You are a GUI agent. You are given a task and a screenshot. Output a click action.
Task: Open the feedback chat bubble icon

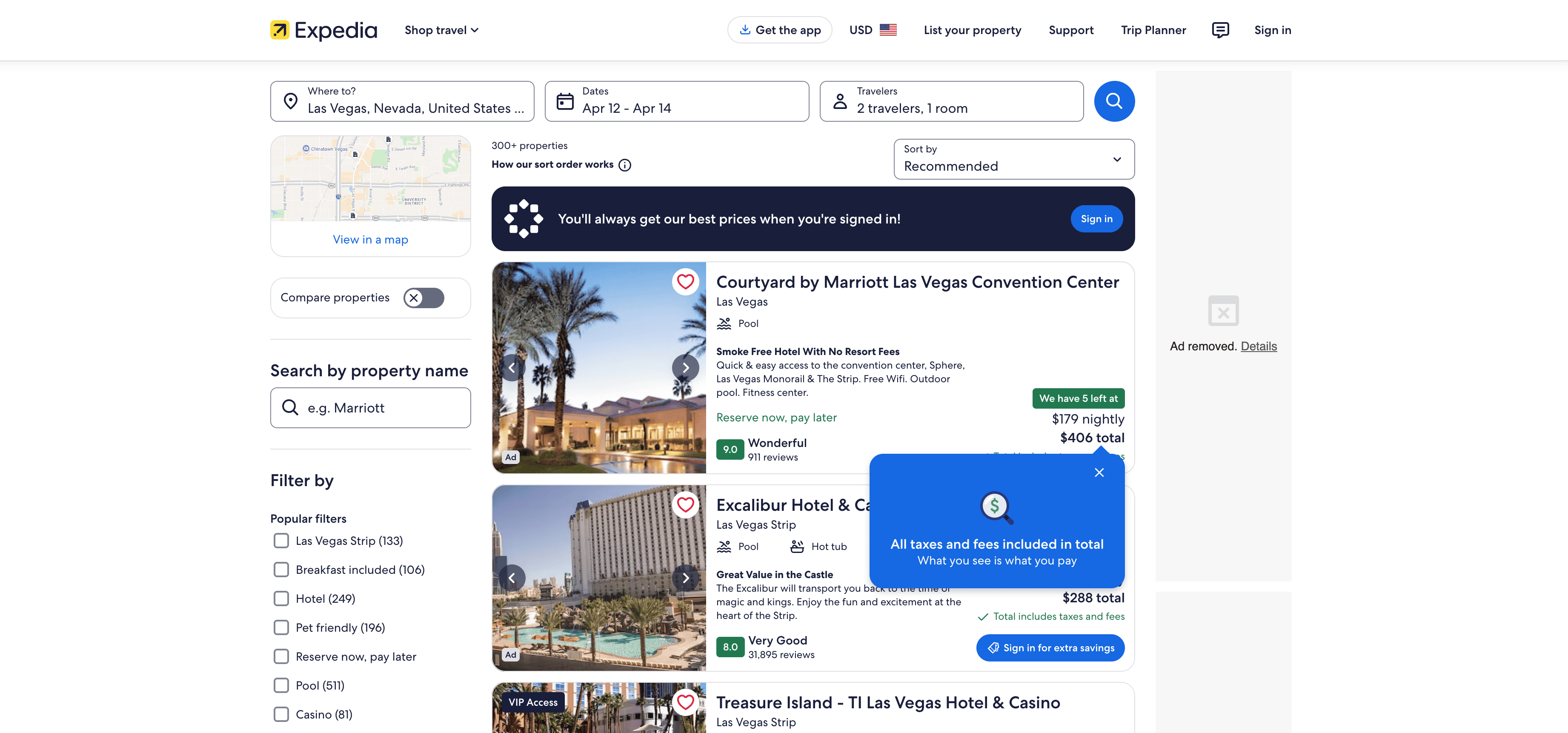tap(1220, 30)
